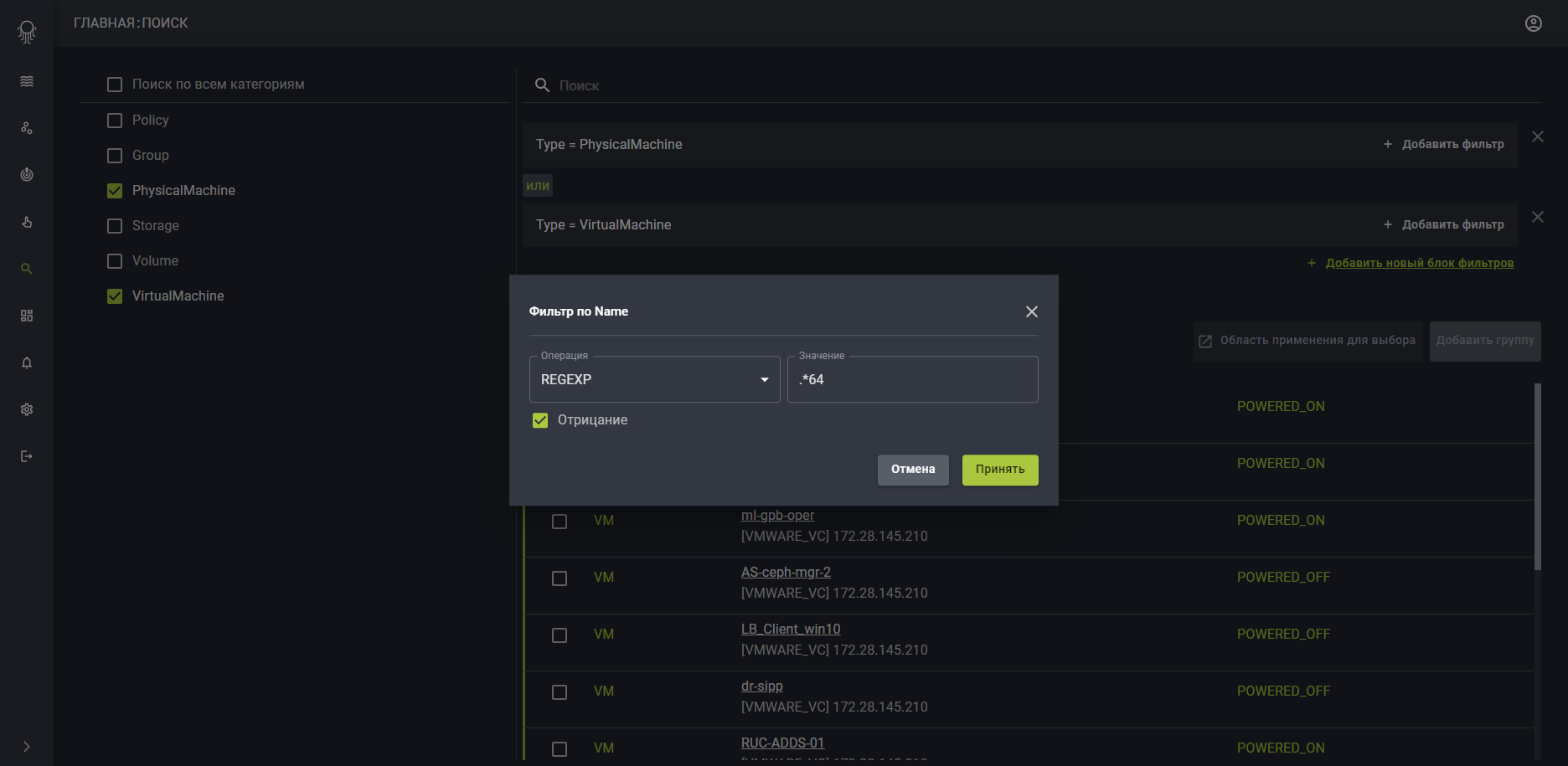Uncheck the VirtualMachine category checkbox
Screen dimensions: 1568x766
point(115,296)
